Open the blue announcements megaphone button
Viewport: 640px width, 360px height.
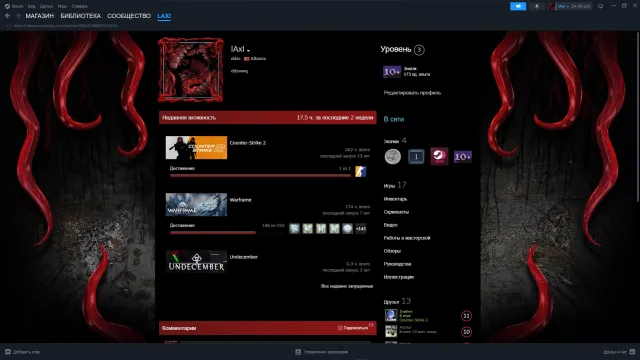(518, 6)
